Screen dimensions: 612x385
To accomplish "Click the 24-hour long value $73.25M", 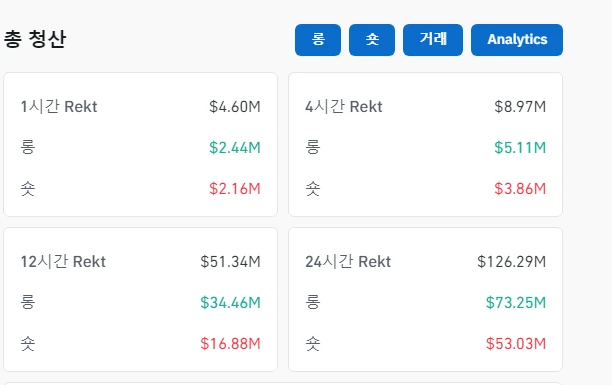I will point(516,303).
